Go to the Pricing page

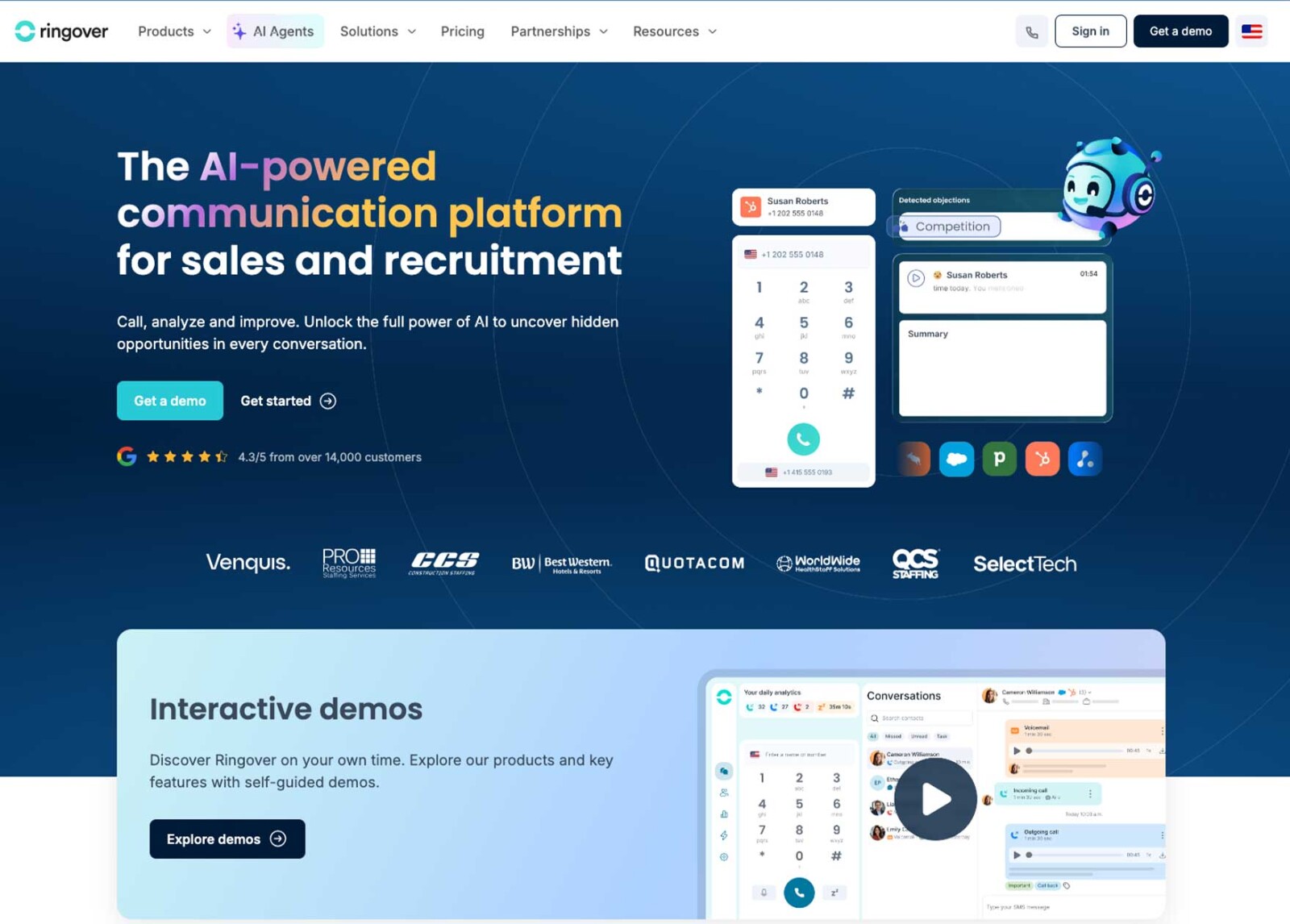[x=462, y=31]
